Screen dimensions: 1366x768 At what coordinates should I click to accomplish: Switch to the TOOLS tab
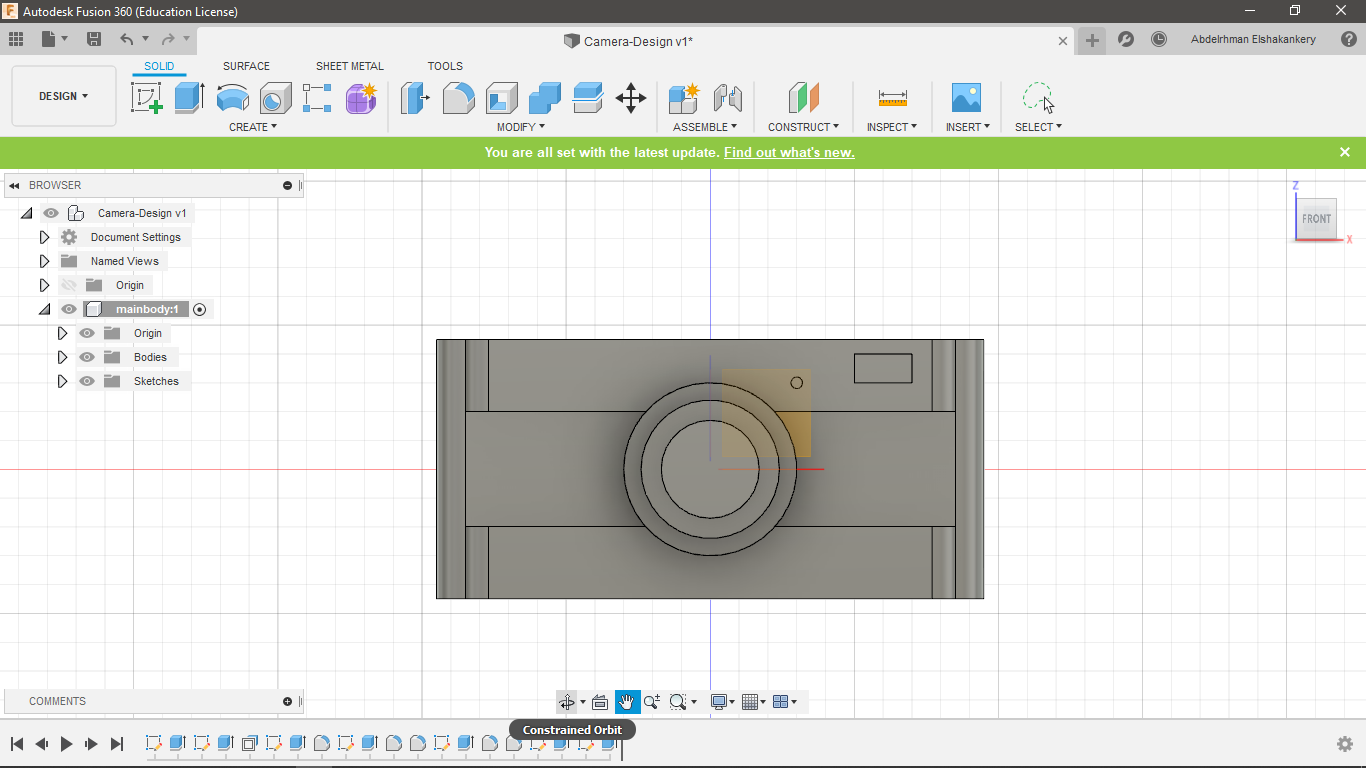(445, 66)
